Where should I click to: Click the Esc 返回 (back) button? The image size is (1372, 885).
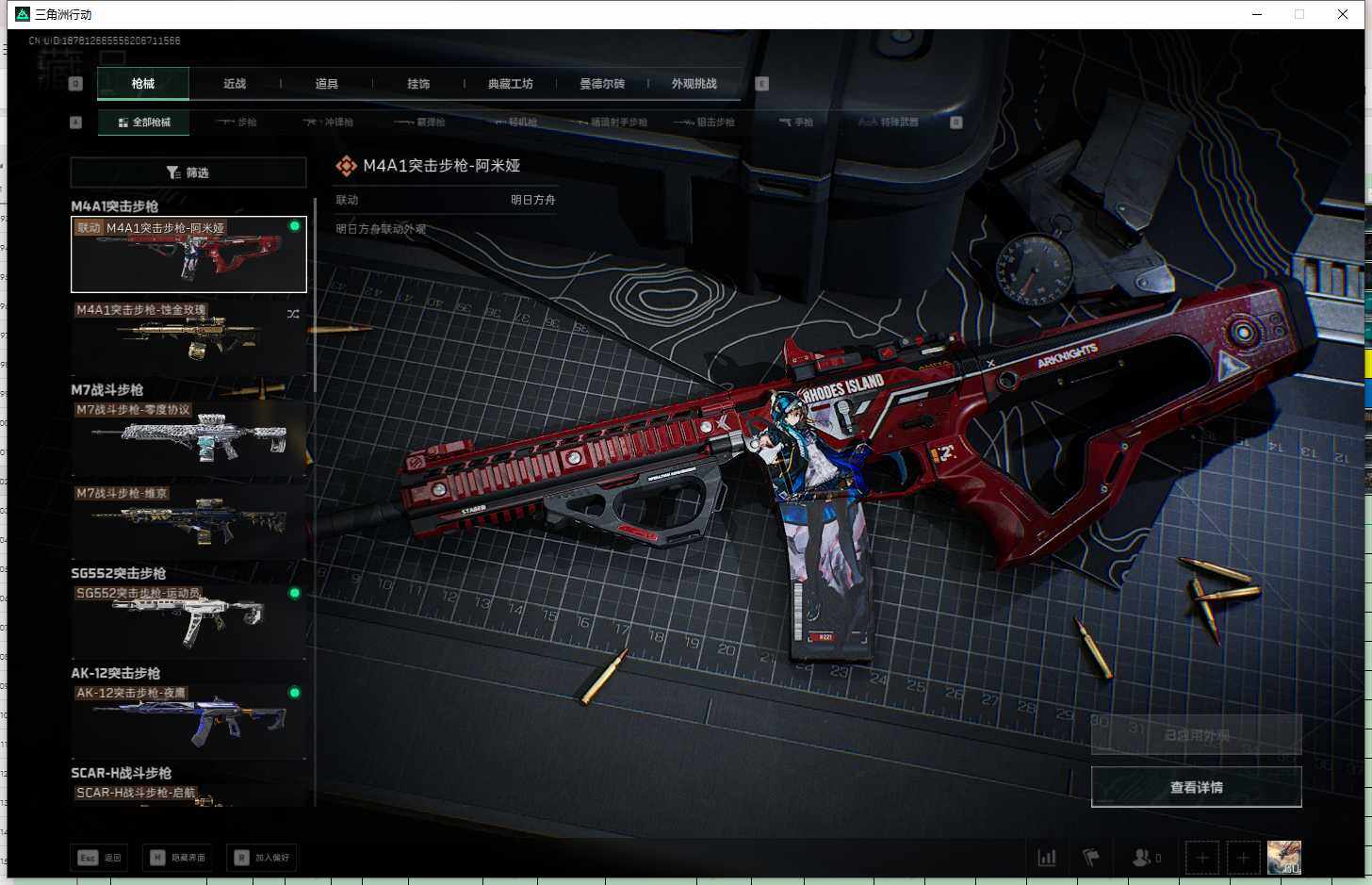tap(100, 858)
